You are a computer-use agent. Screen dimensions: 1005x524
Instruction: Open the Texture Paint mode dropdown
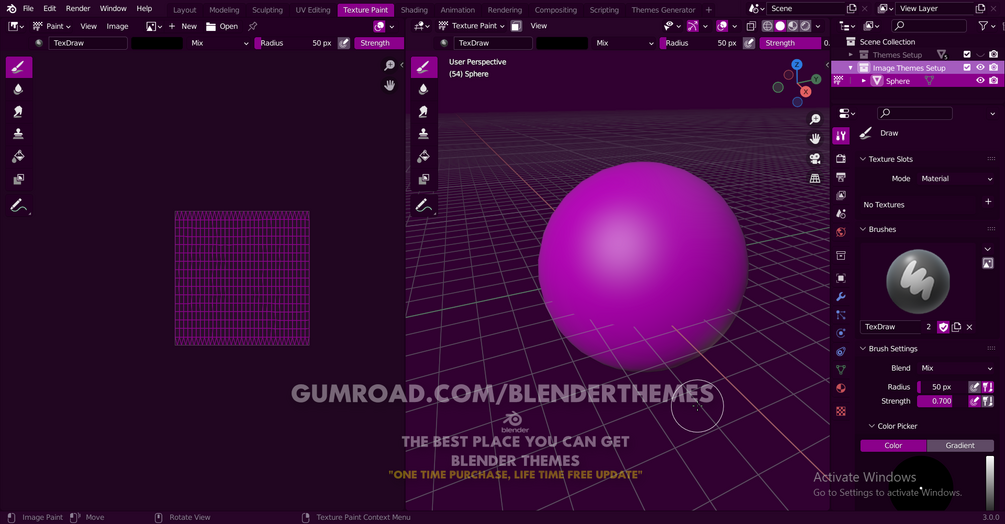tap(472, 26)
